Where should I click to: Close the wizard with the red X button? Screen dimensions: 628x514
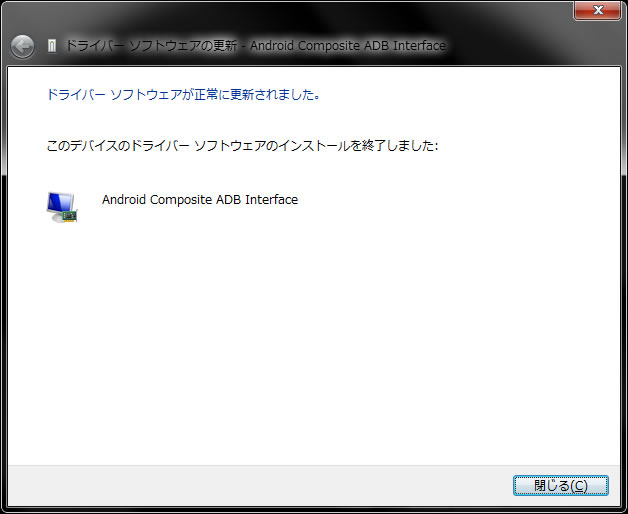[x=598, y=10]
